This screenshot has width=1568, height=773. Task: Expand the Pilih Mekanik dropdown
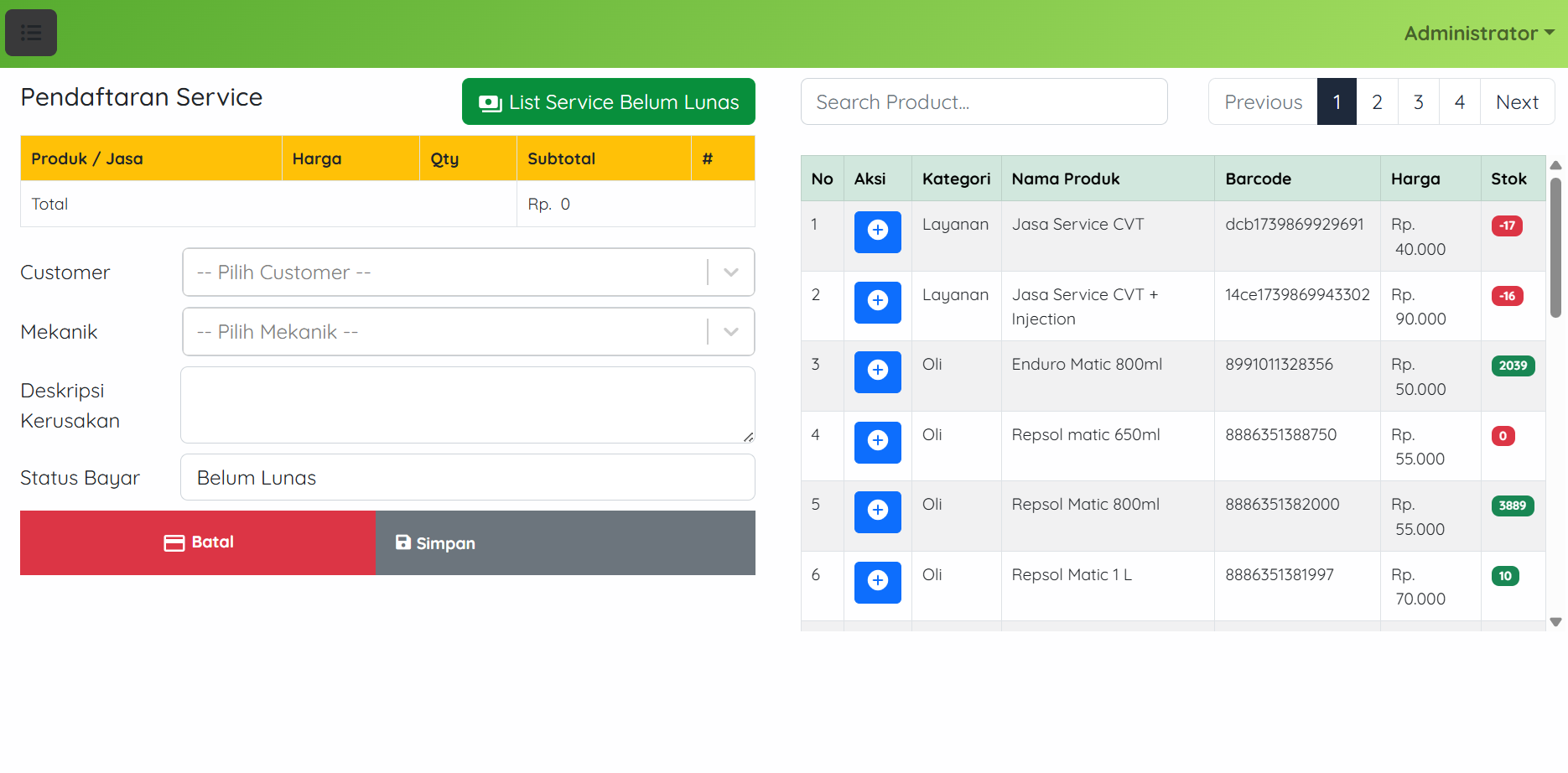468,332
